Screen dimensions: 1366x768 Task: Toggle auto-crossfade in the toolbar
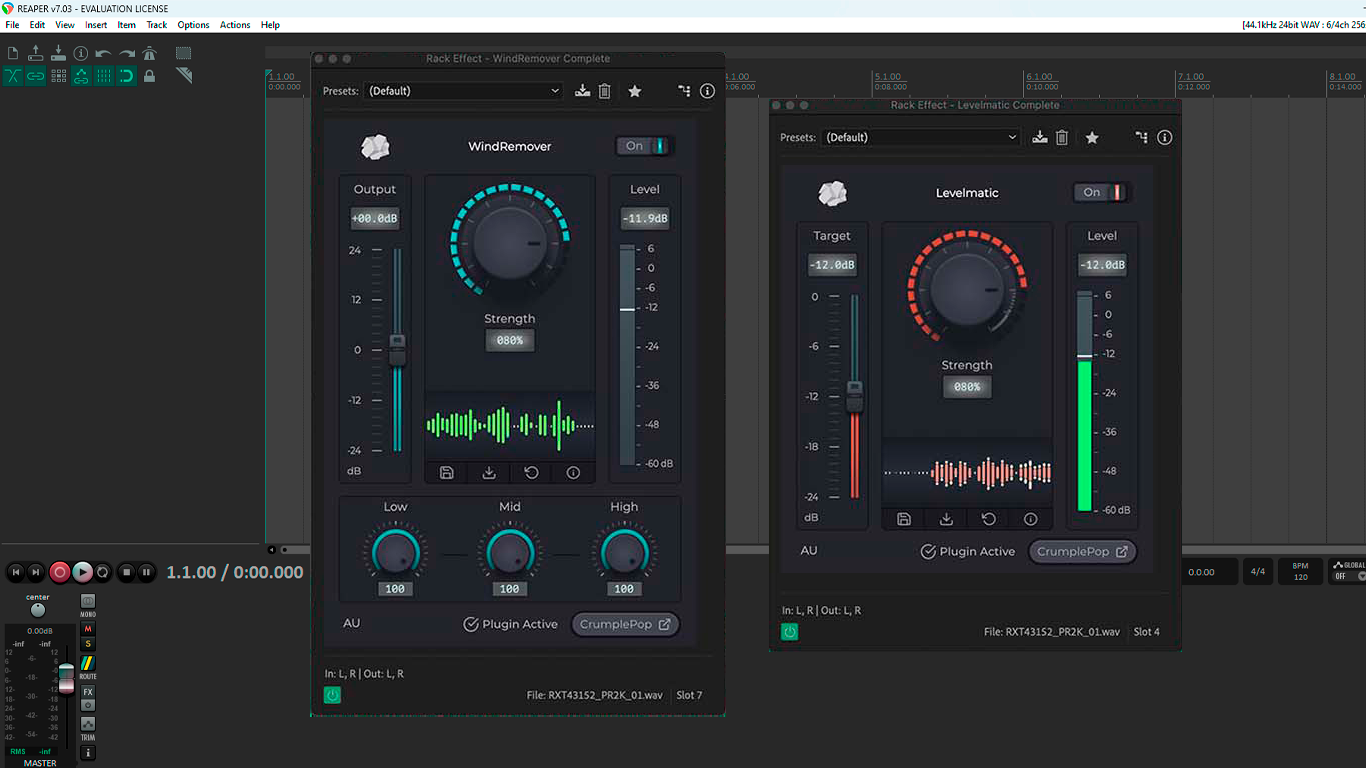point(13,76)
